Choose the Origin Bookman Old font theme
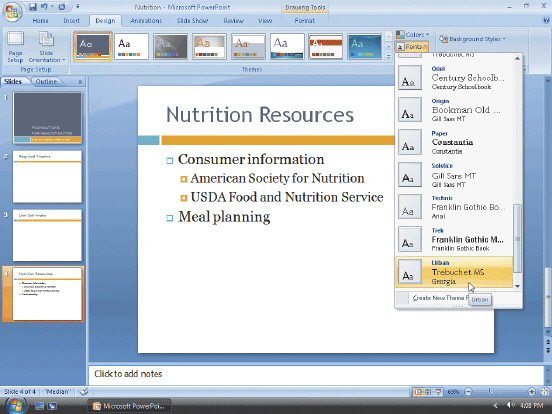 pos(454,110)
